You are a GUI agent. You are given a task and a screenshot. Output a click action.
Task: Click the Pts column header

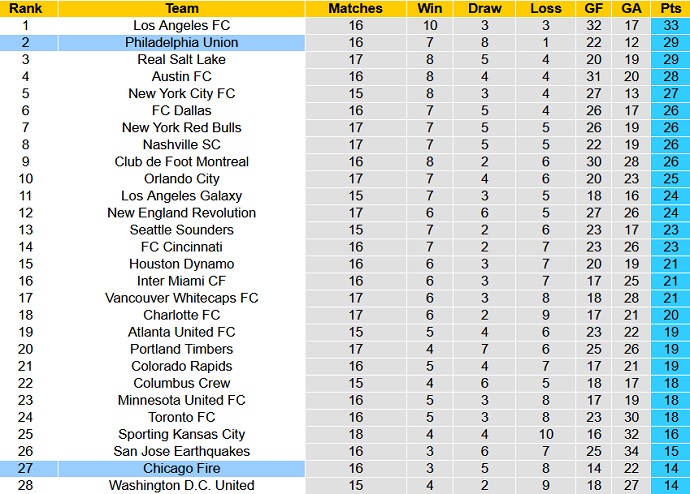669,8
